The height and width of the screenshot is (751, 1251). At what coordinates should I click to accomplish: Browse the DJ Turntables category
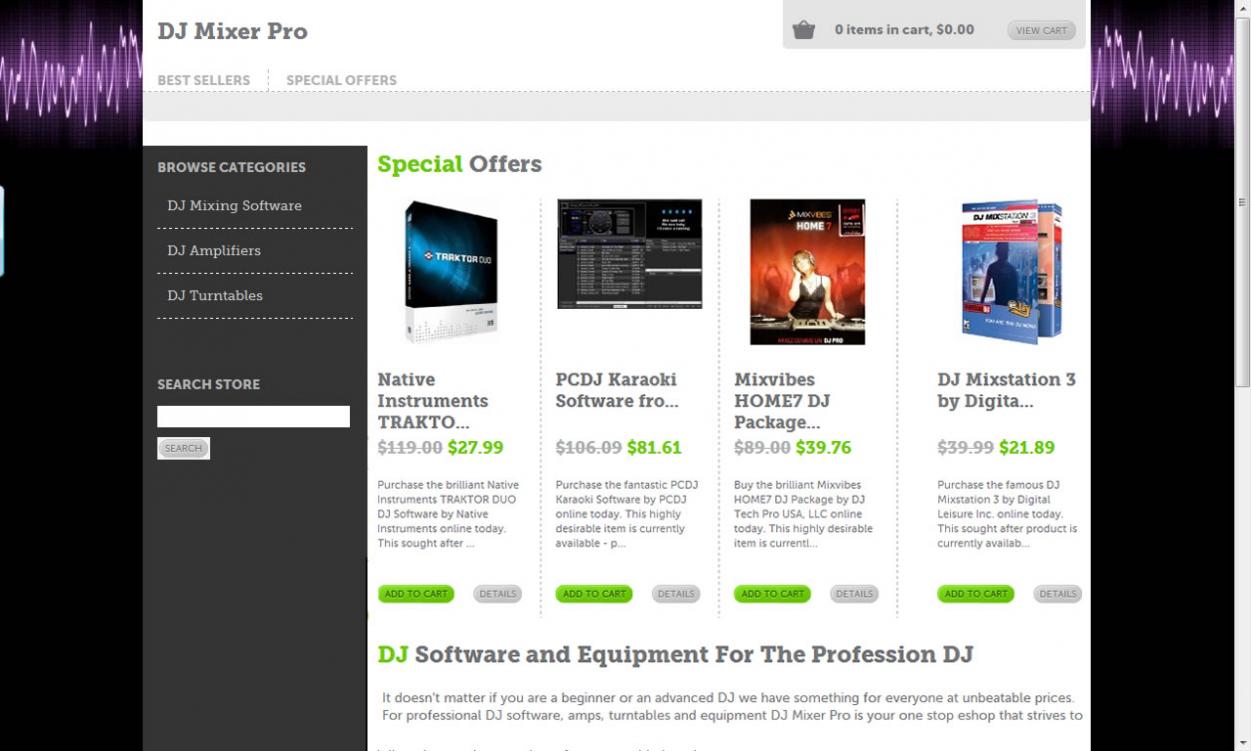(x=215, y=295)
